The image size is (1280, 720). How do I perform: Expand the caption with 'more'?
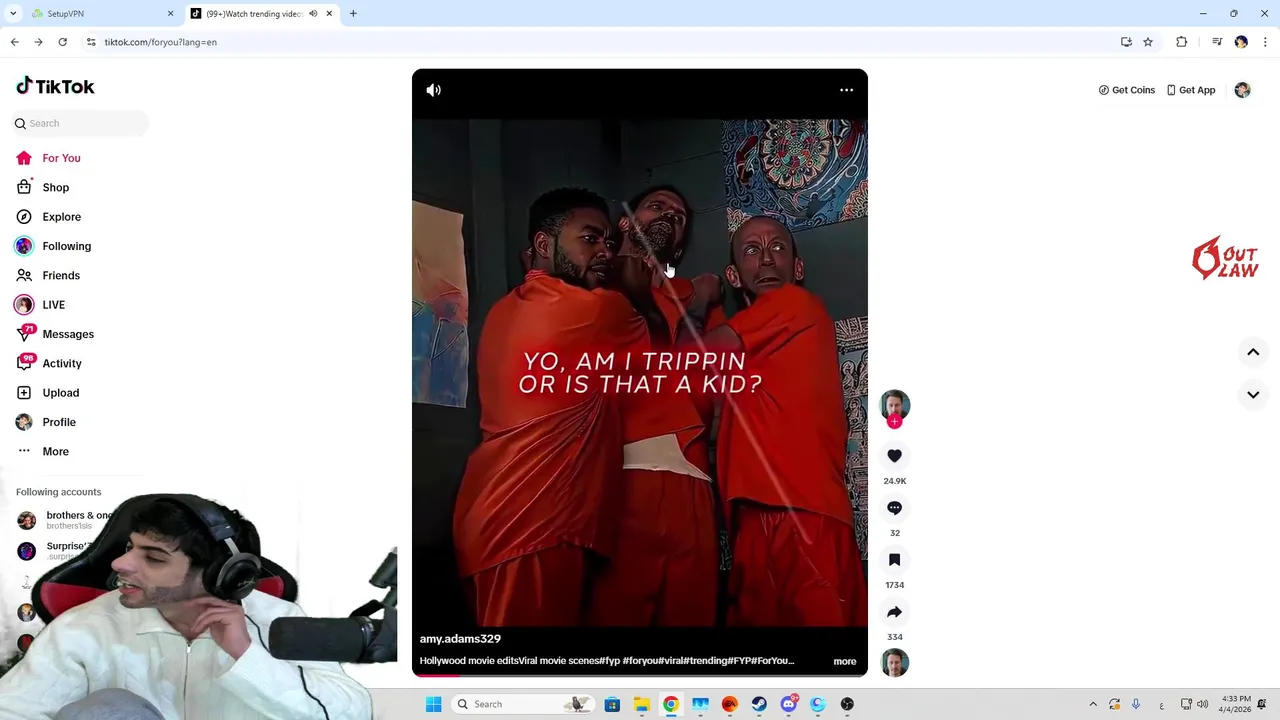click(845, 661)
